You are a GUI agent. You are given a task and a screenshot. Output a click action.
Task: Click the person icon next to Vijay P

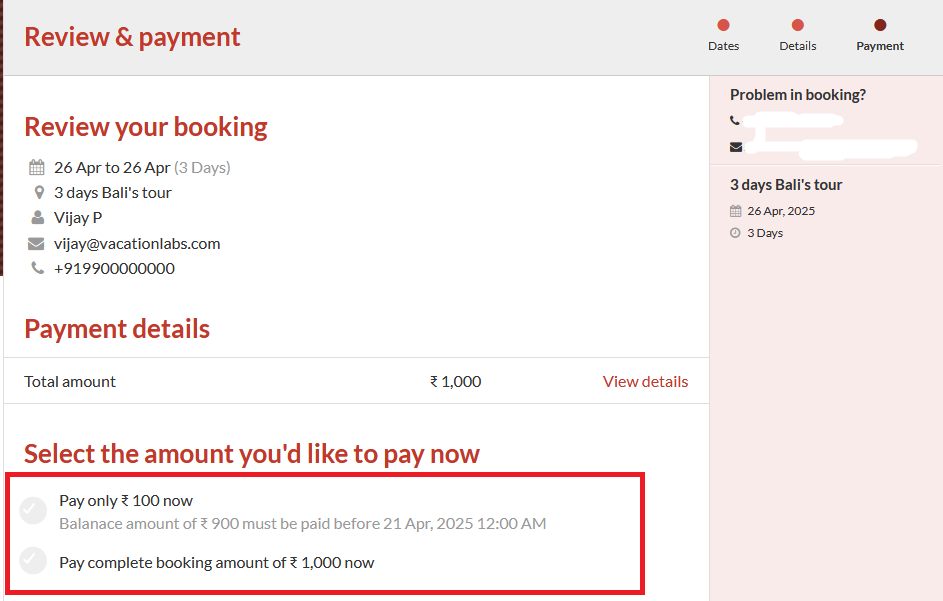pyautogui.click(x=37, y=217)
